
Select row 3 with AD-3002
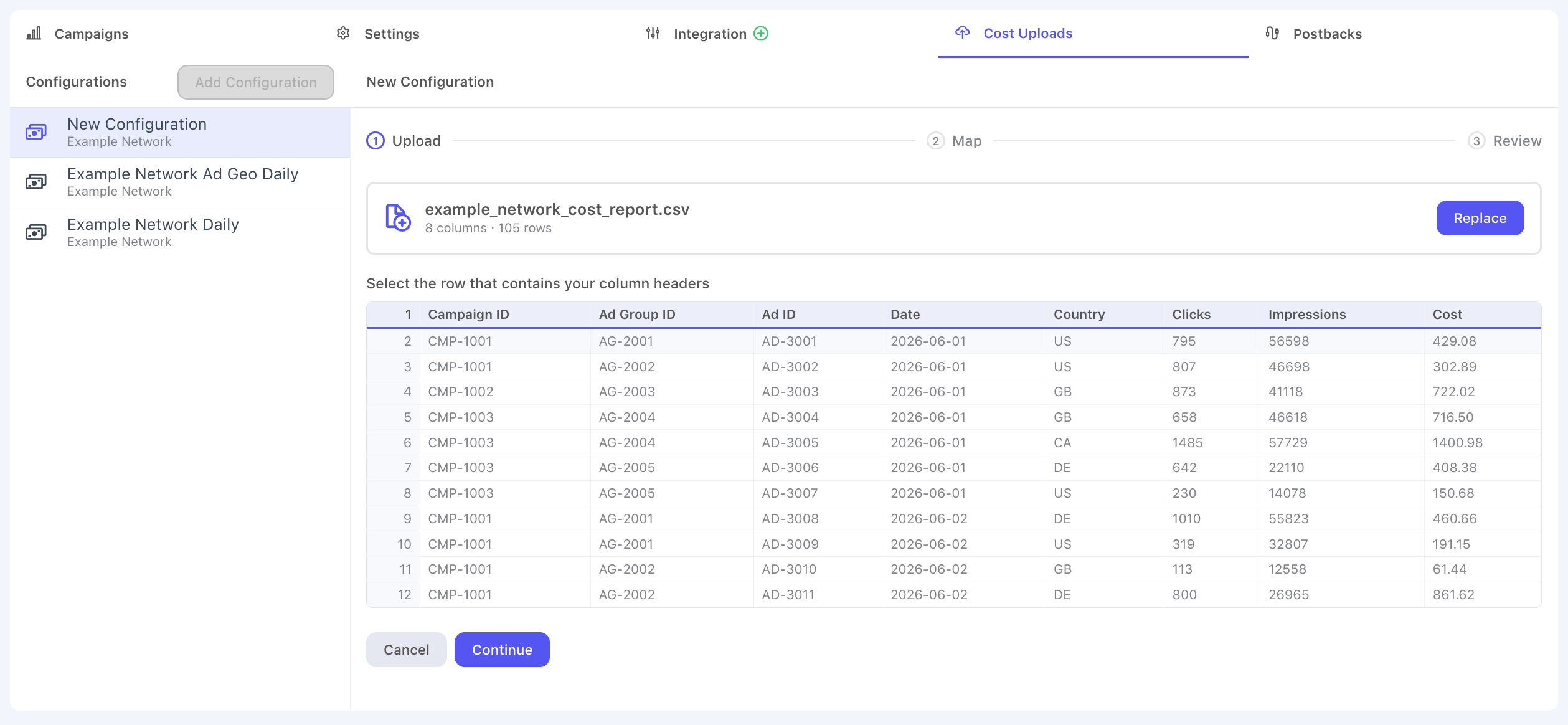[953, 367]
